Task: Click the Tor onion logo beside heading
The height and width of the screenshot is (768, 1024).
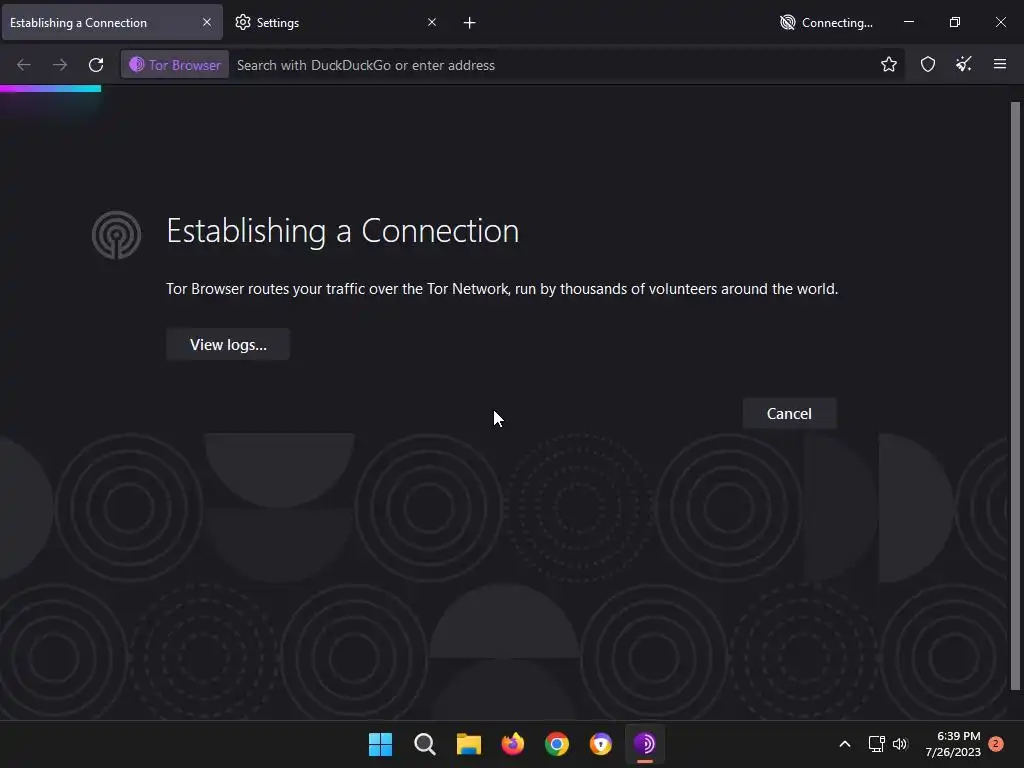Action: click(116, 235)
